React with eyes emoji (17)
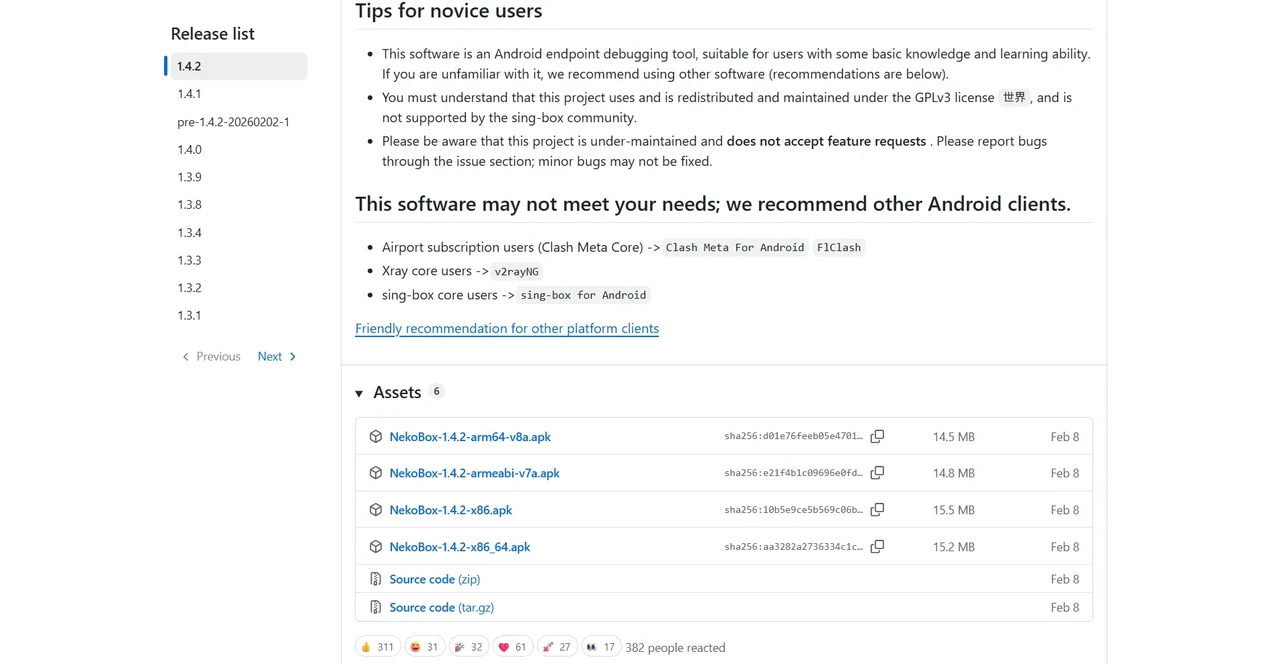This screenshot has height=664, width=1280. [x=601, y=647]
